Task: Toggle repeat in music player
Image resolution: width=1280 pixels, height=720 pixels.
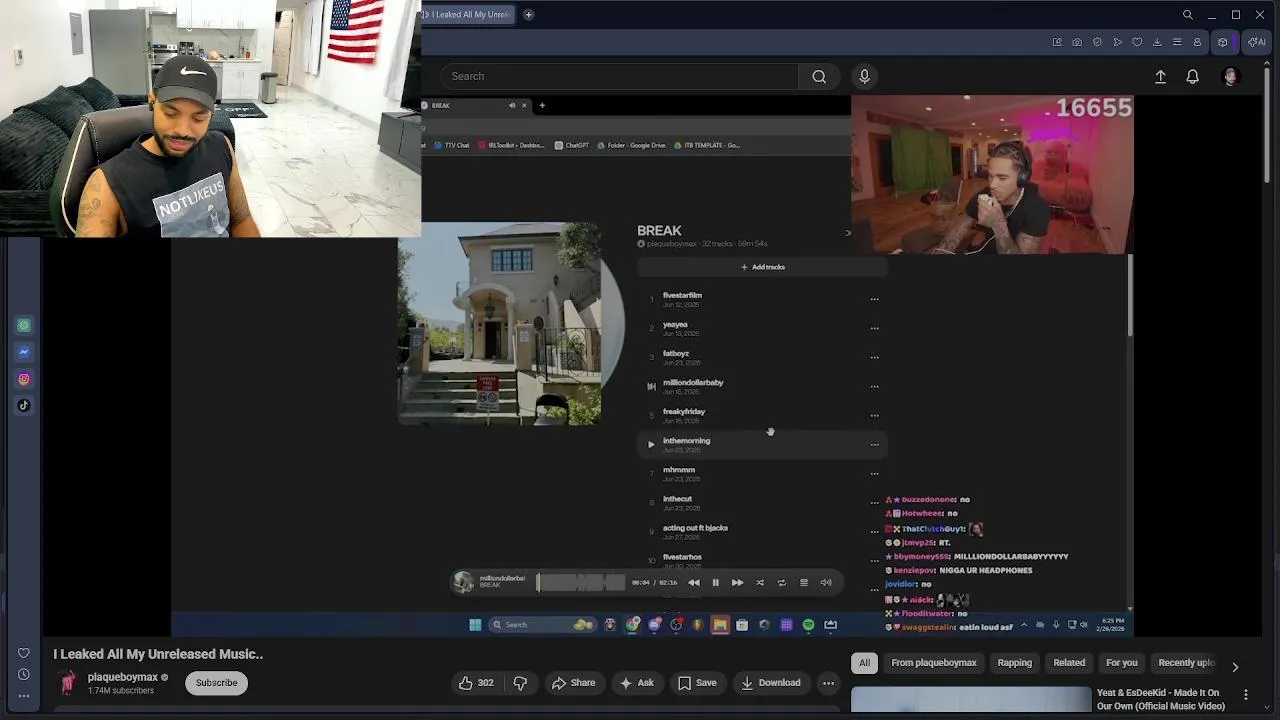Action: 781,583
